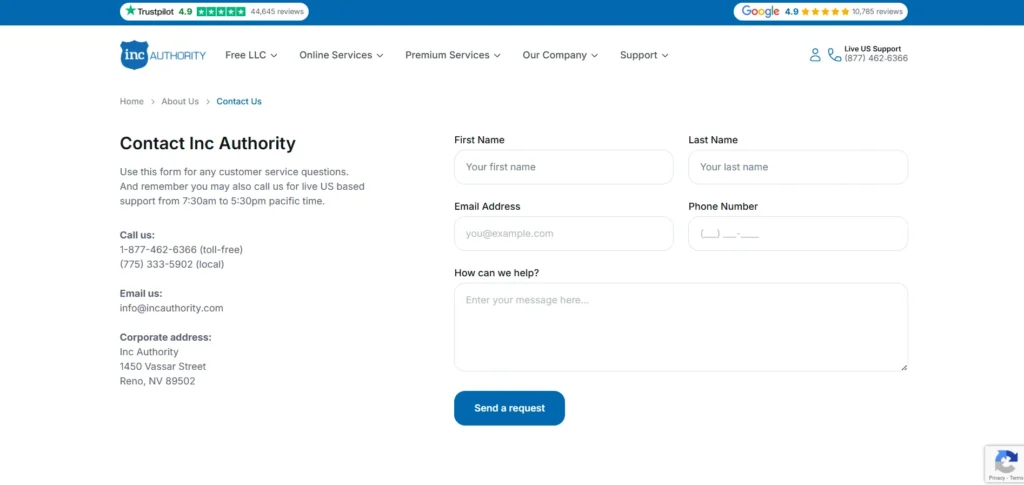Click the reCAPTCHA badge icon

[1003, 462]
